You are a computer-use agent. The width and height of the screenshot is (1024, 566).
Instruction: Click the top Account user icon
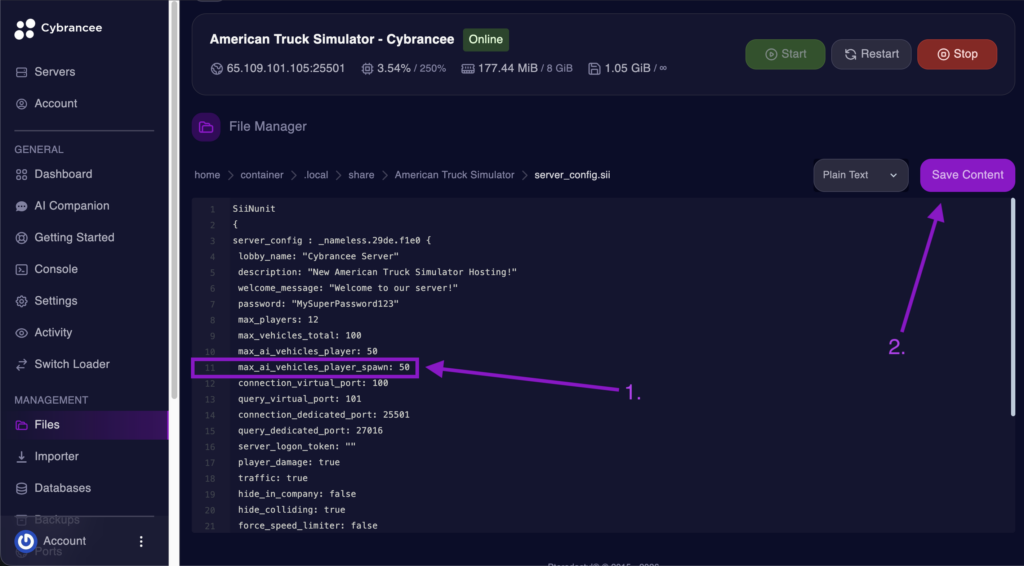(x=22, y=104)
